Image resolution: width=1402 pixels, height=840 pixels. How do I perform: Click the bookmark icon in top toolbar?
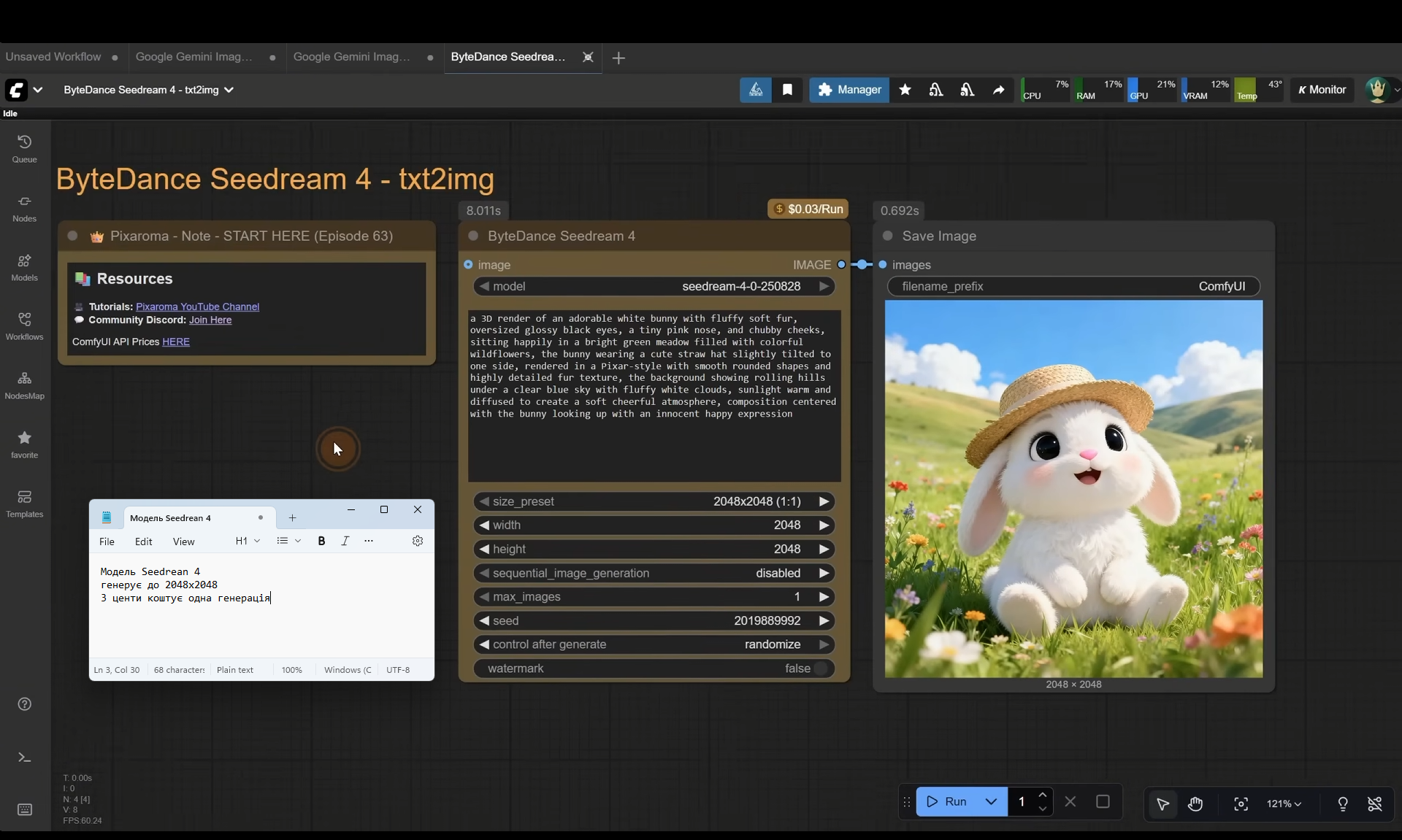(x=787, y=90)
